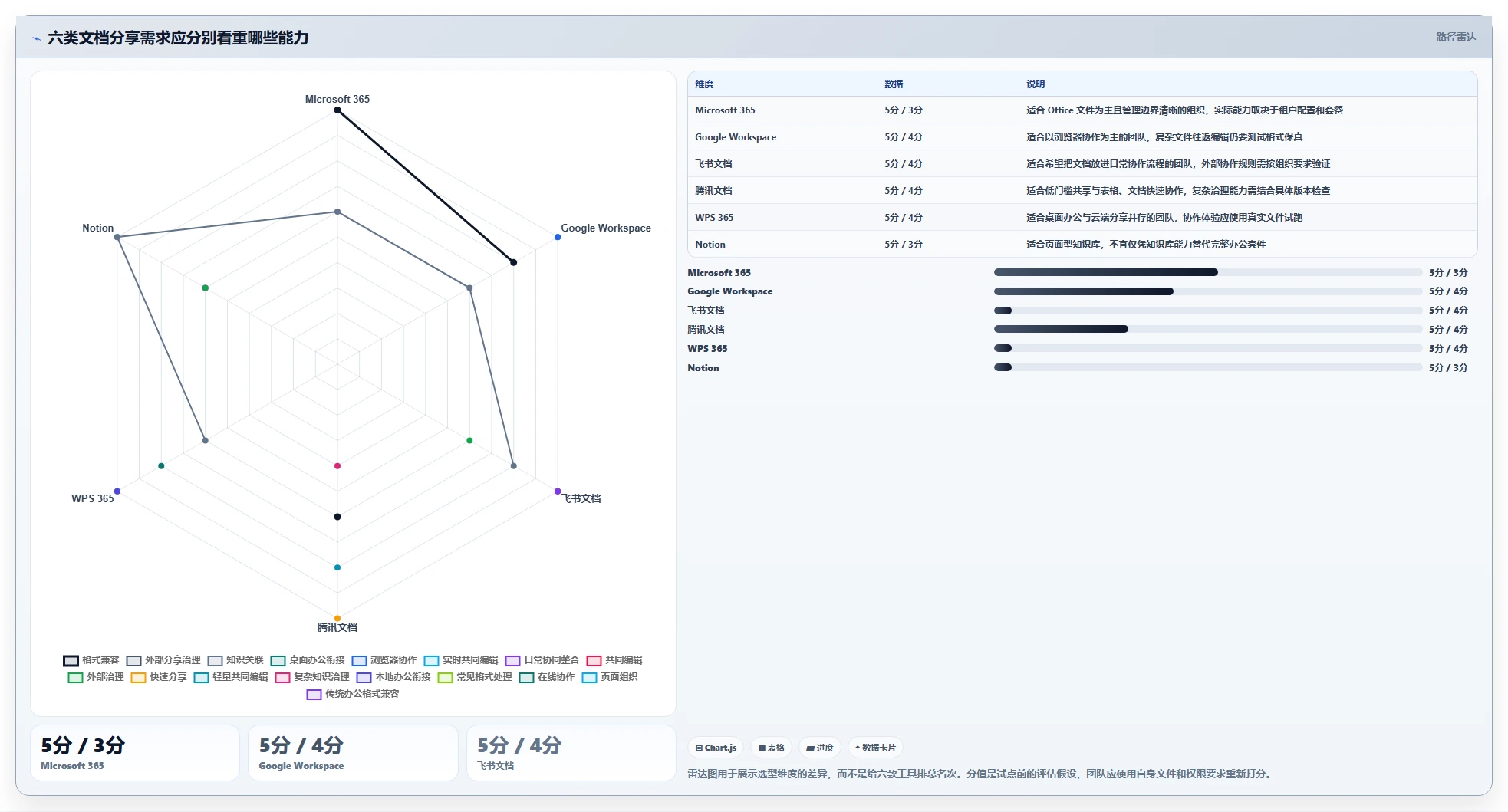
Task: Select the Notion table row name
Action: point(710,245)
